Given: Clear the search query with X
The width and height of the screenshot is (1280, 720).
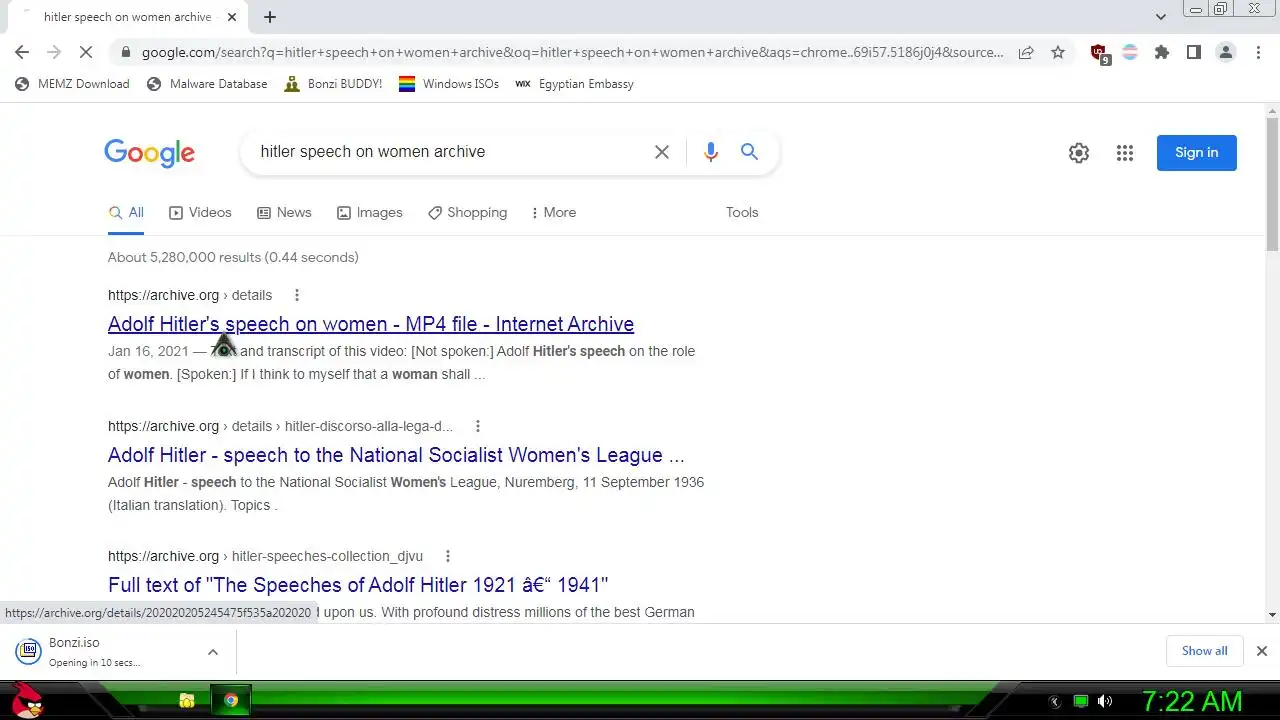Looking at the screenshot, I should [662, 152].
